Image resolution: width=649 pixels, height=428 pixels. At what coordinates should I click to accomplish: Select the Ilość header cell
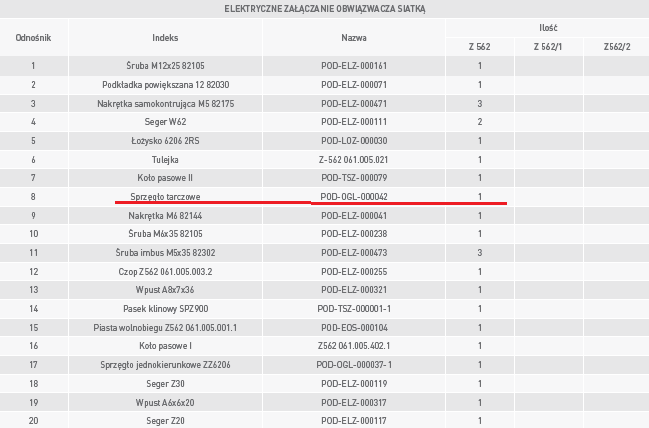click(548, 28)
